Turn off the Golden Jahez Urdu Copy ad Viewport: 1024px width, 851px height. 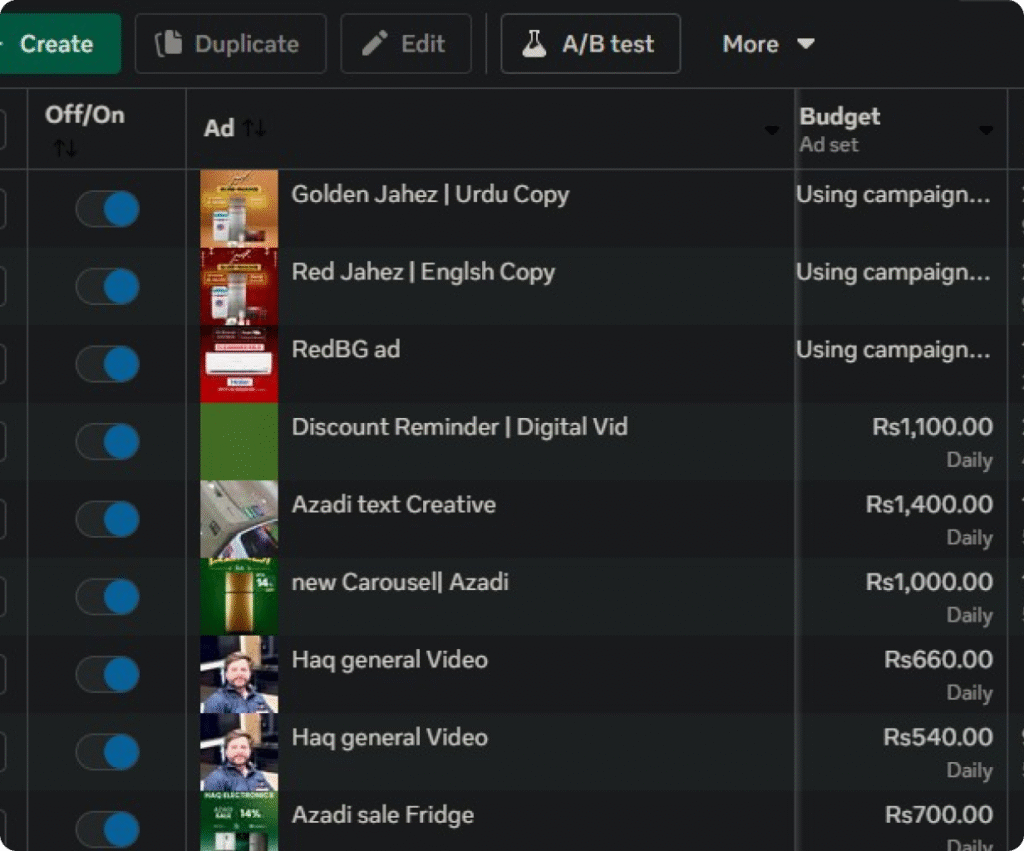108,210
